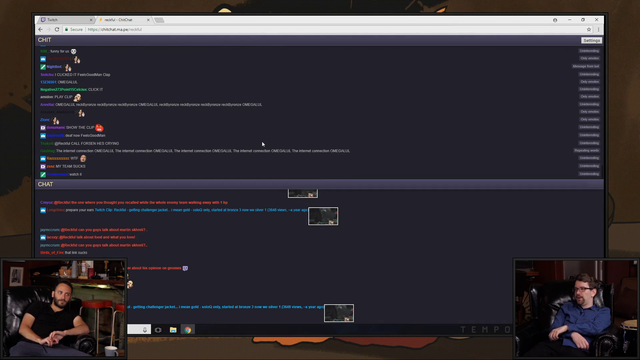Click the badge beside the SHOW THE CLIP message
Viewport: 640px width, 360px height.
[x=43, y=128]
